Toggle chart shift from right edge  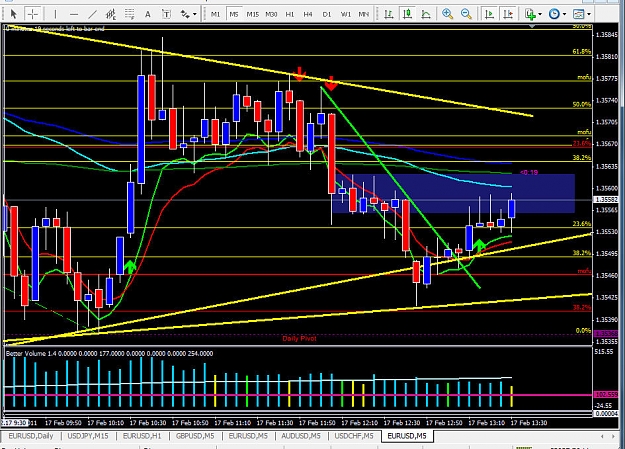(x=507, y=14)
